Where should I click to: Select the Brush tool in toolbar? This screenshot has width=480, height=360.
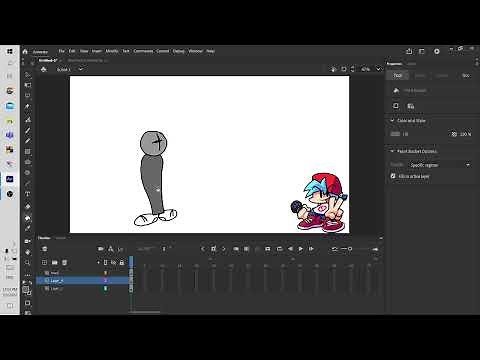[x=28, y=130]
